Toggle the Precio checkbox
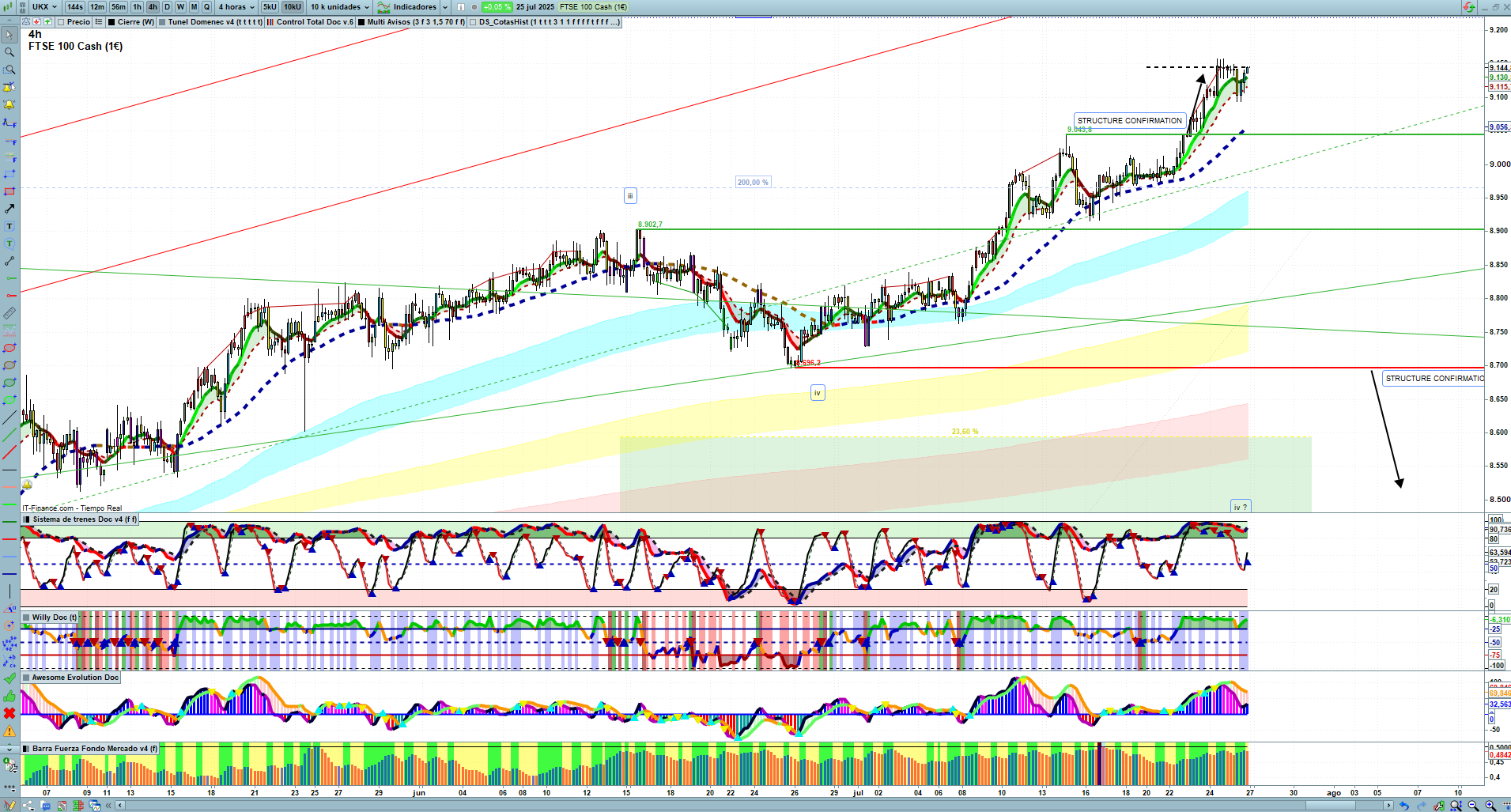The height and width of the screenshot is (812, 1511). pos(61,22)
